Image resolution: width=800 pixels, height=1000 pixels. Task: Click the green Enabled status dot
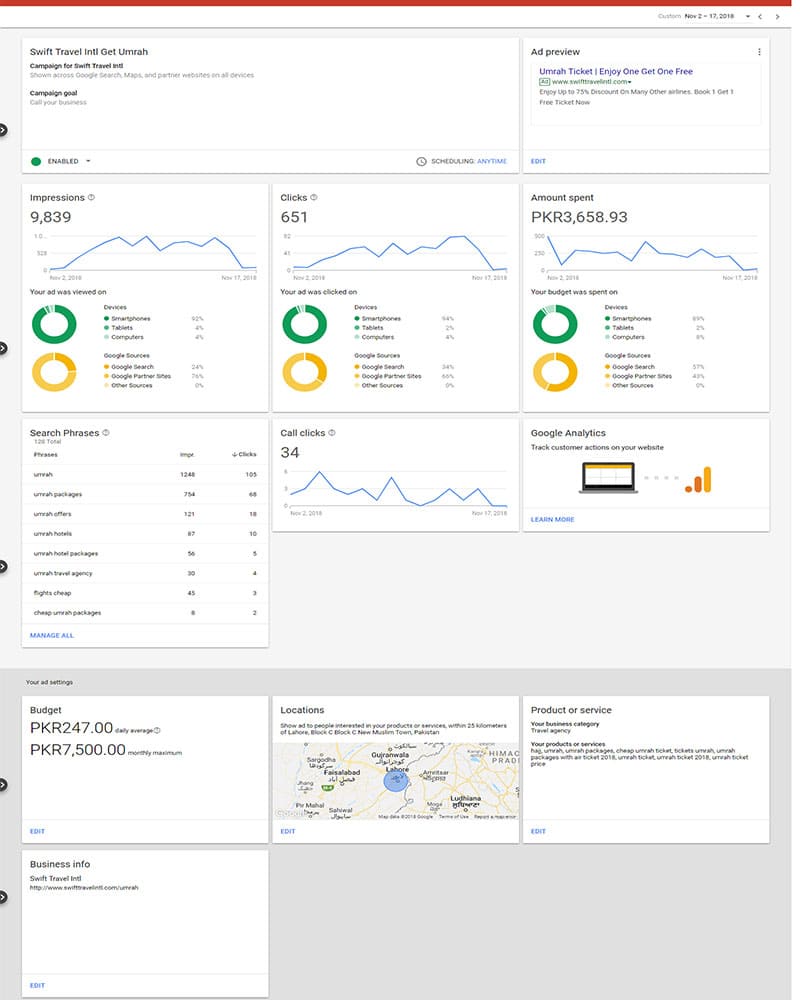coord(36,161)
